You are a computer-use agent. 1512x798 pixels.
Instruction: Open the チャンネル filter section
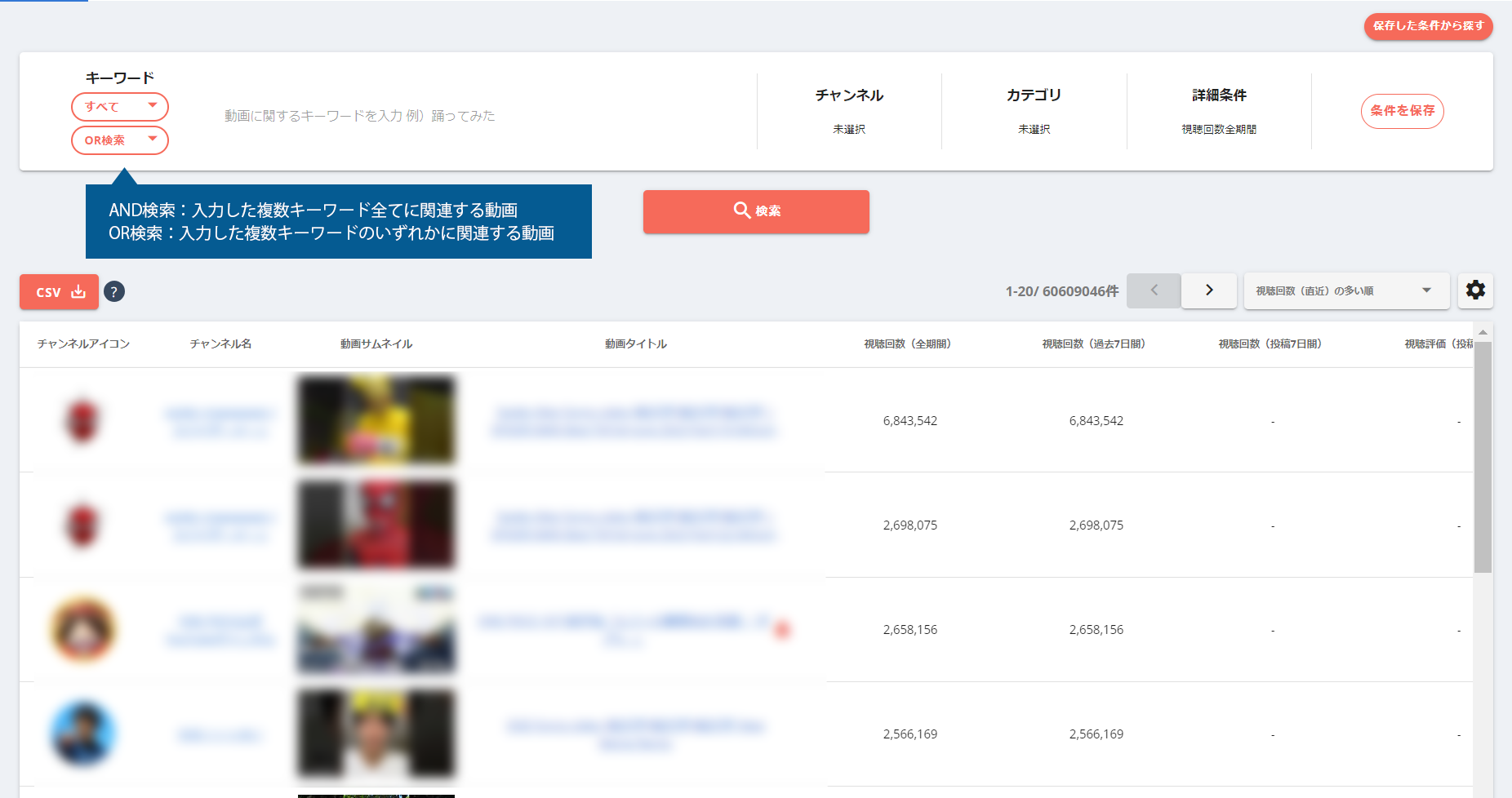(x=849, y=111)
